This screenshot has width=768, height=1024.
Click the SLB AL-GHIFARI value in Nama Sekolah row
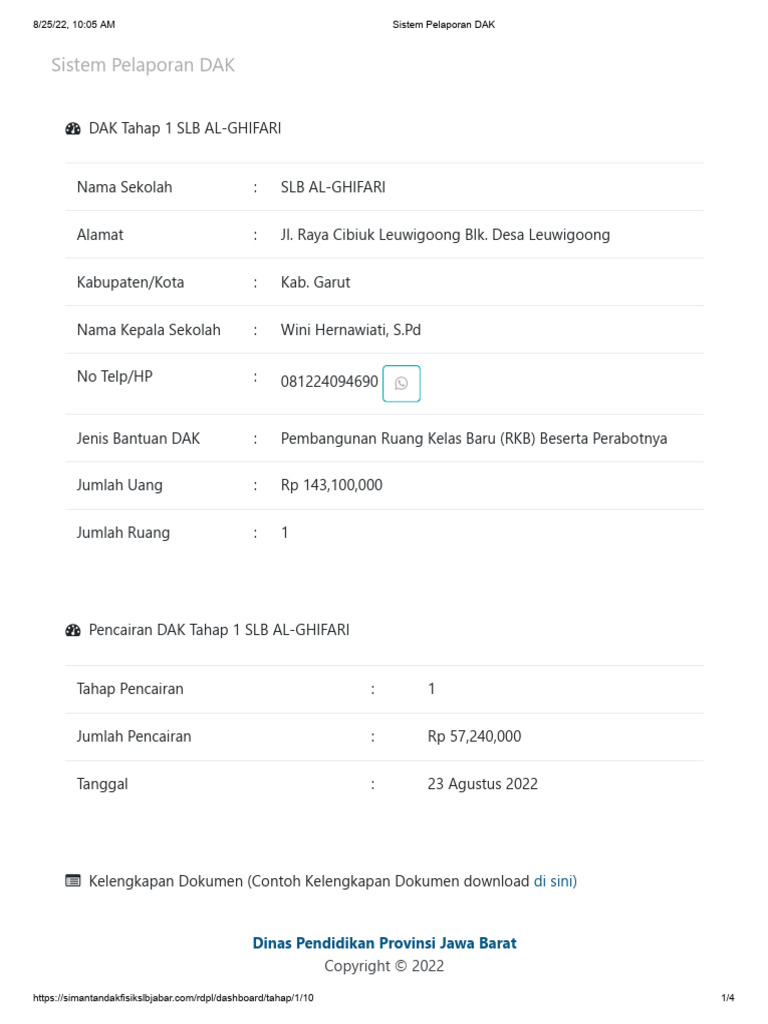coord(333,187)
